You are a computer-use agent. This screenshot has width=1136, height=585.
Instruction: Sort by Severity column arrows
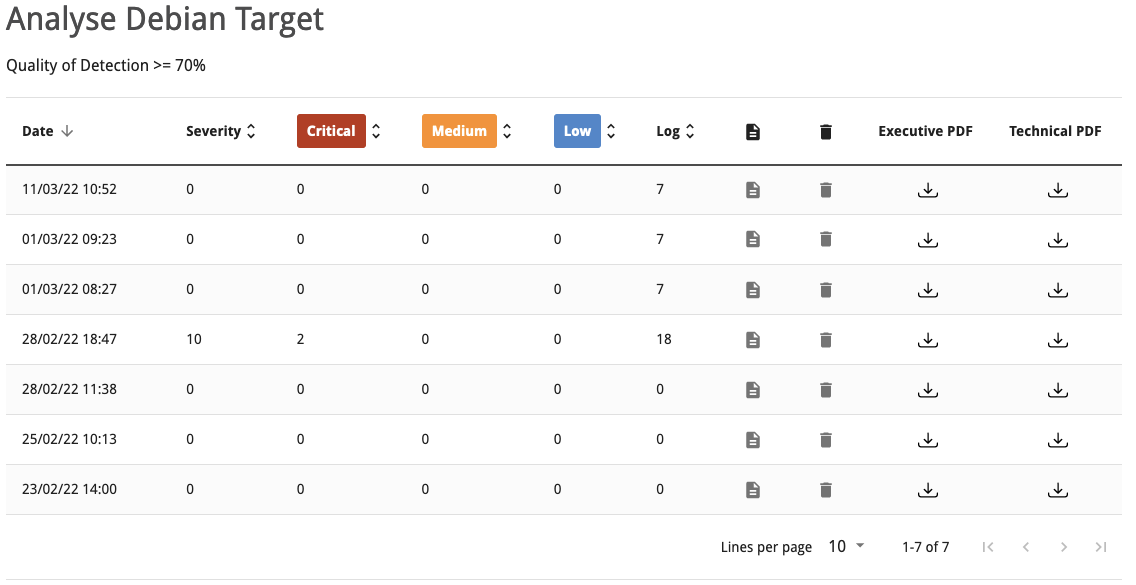[251, 131]
